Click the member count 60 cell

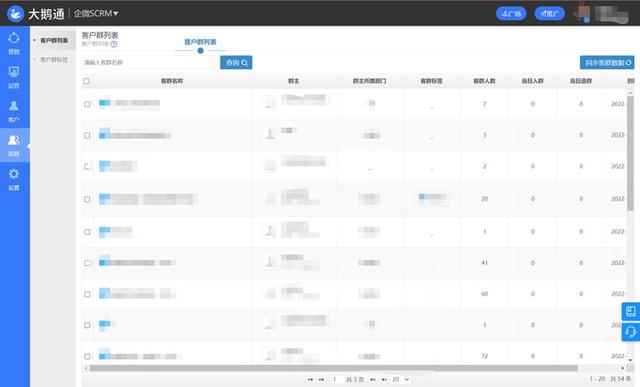click(484, 294)
